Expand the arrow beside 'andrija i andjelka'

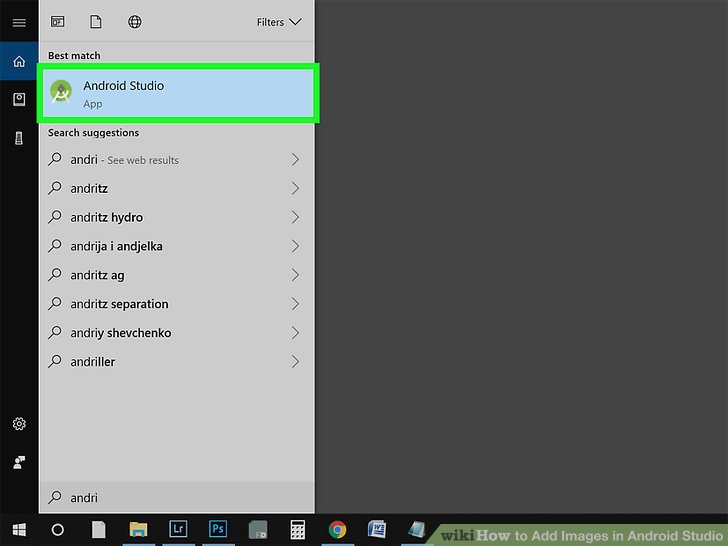tap(295, 246)
